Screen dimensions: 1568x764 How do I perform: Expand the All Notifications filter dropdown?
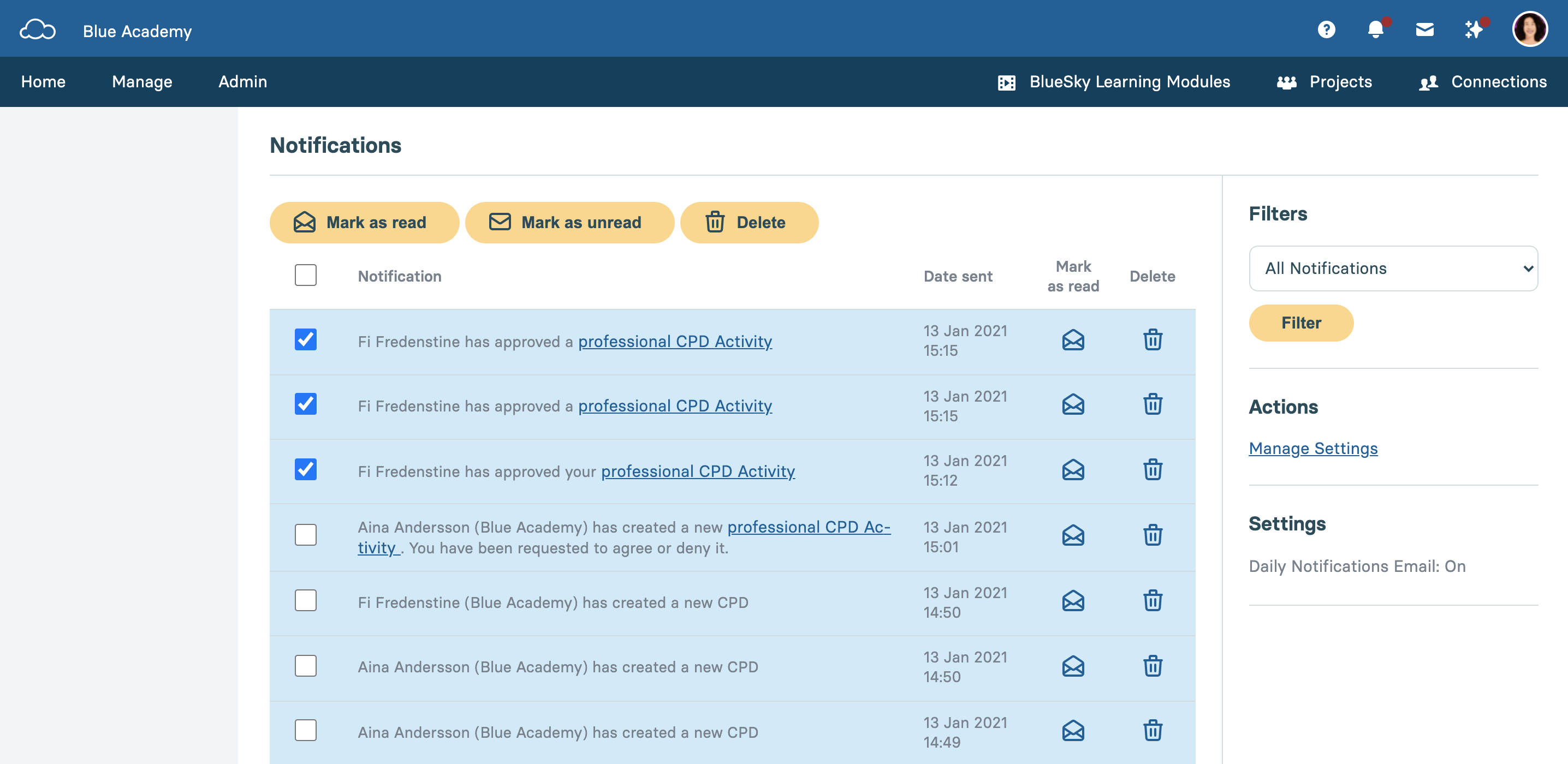1393,268
